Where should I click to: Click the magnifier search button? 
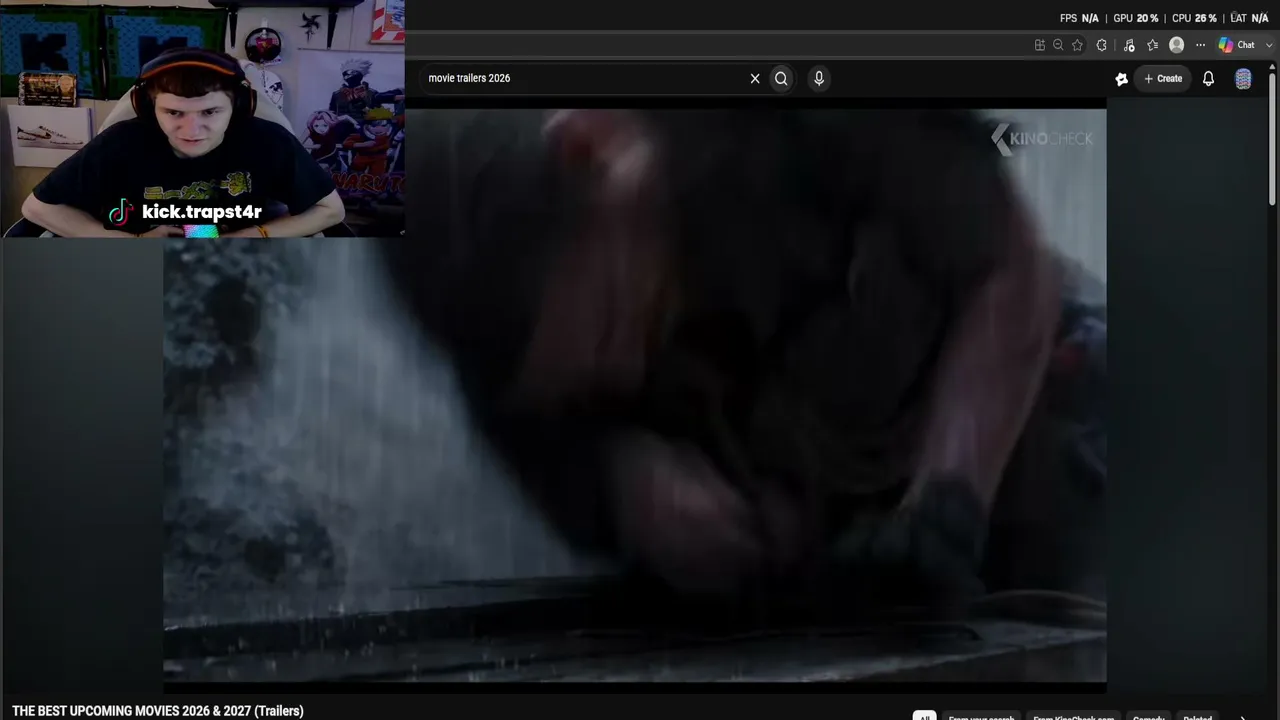[781, 78]
